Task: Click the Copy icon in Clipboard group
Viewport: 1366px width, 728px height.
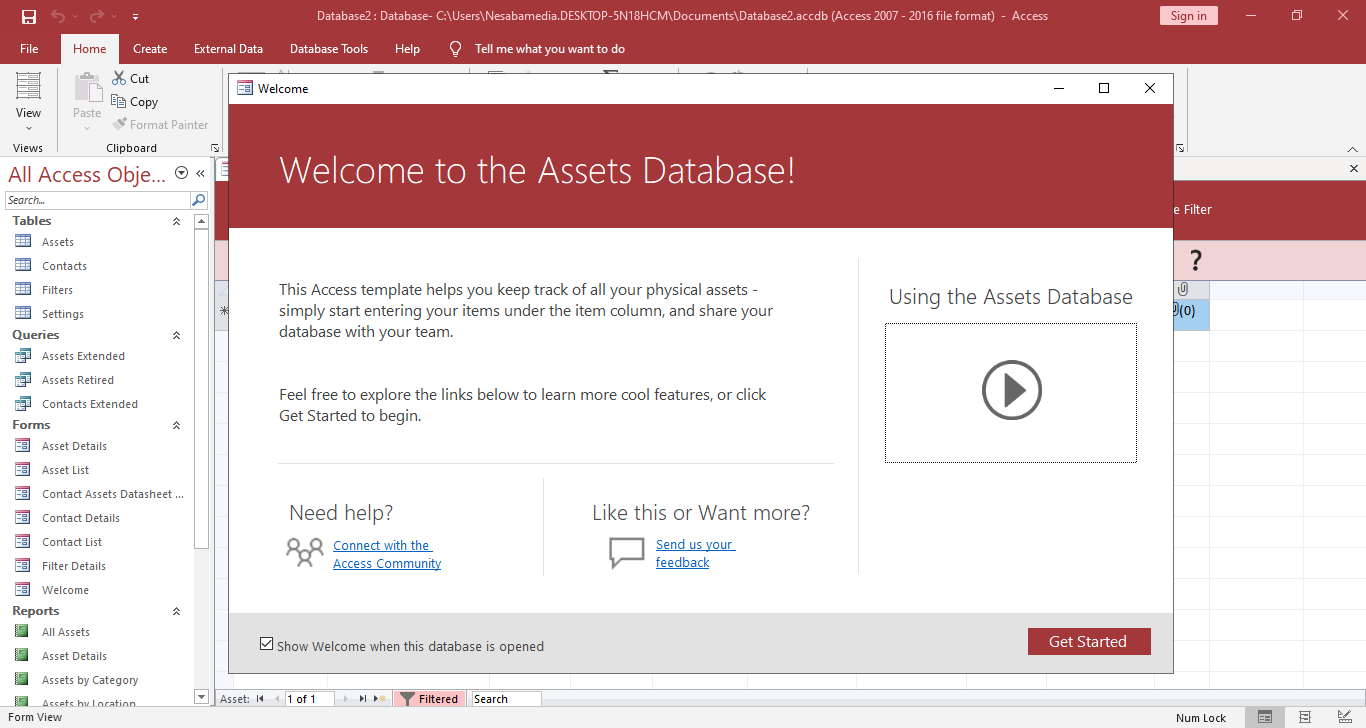Action: tap(119, 101)
